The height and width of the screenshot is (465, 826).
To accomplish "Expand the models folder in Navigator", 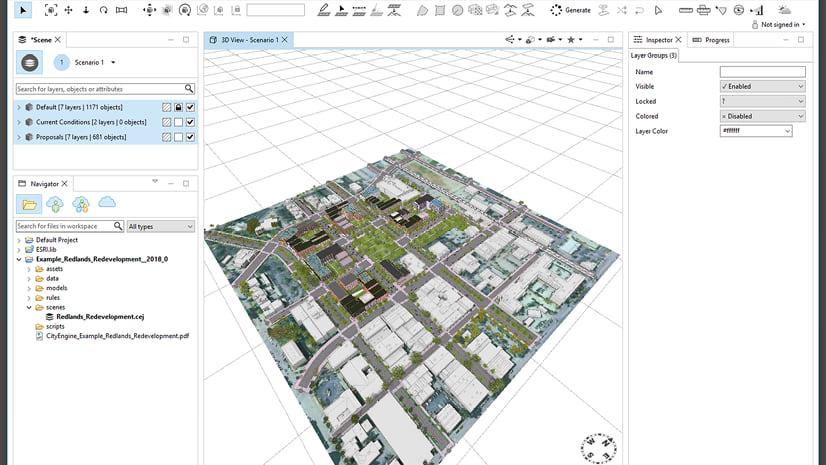I will (x=29, y=288).
